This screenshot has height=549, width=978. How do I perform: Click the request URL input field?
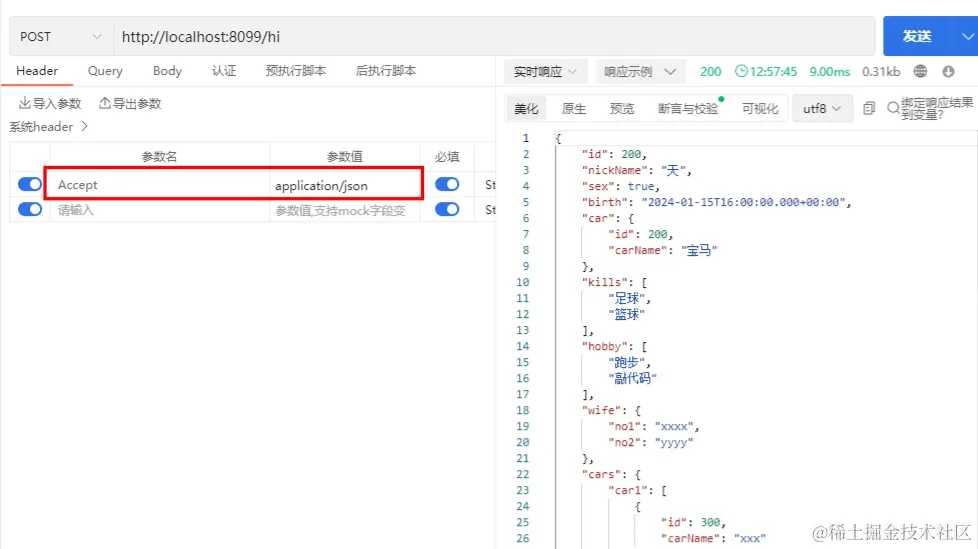click(493, 37)
